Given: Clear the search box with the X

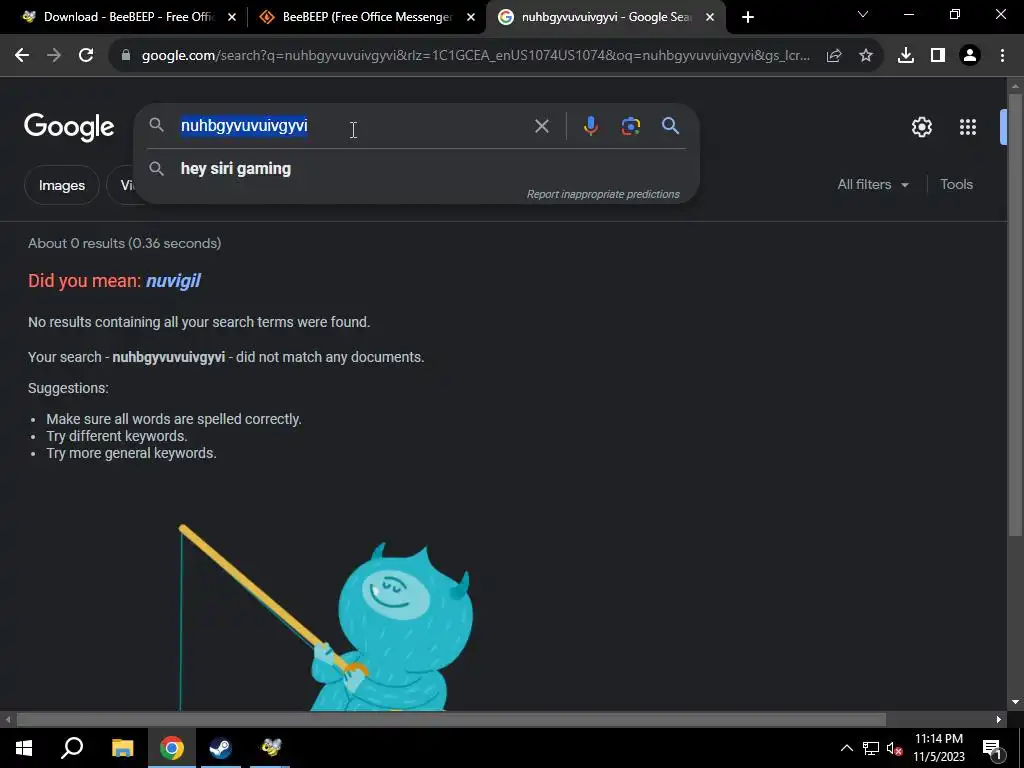Looking at the screenshot, I should coord(541,126).
